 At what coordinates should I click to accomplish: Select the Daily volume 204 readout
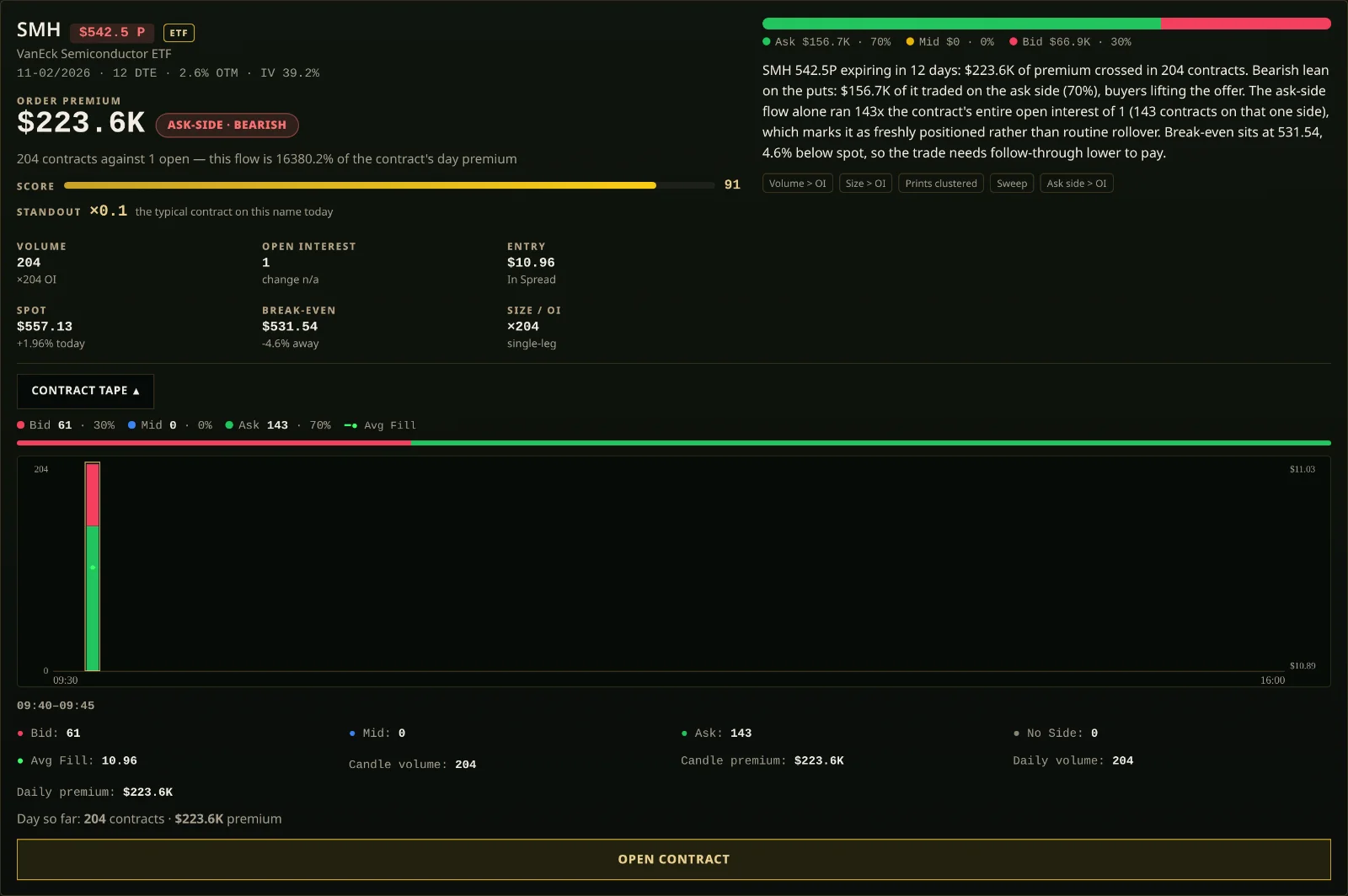[1073, 760]
